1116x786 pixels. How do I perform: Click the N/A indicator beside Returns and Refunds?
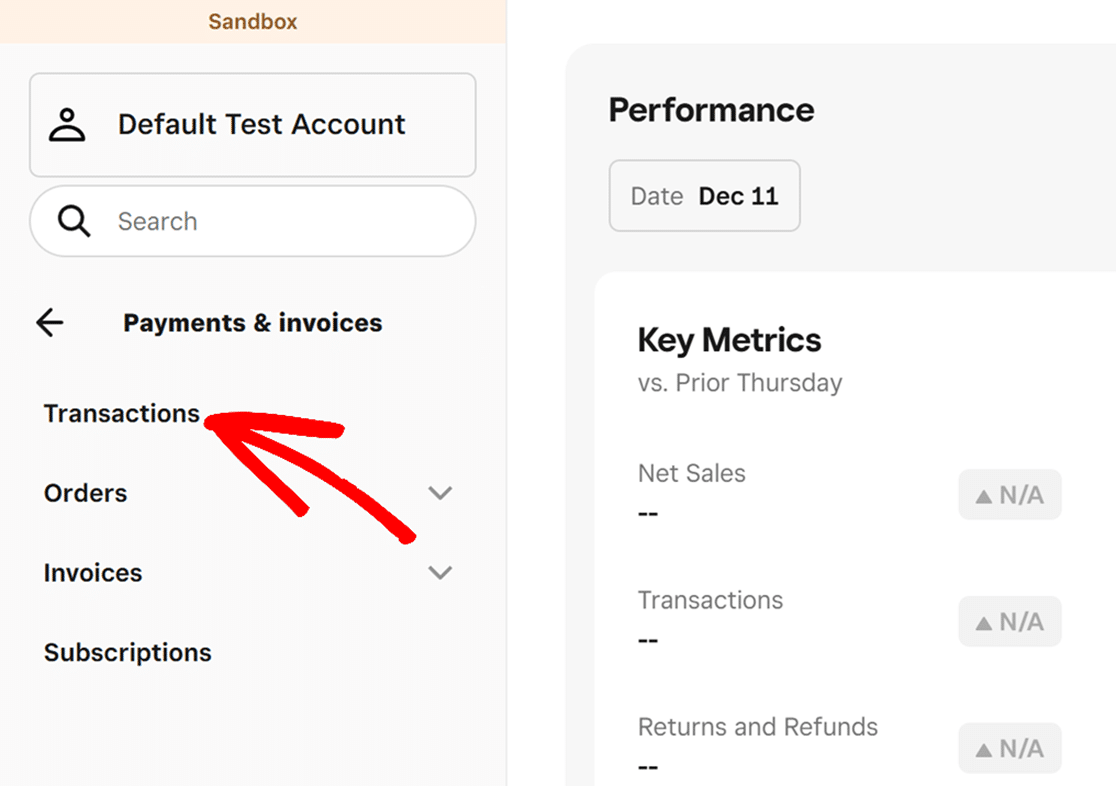pyautogui.click(x=1010, y=748)
